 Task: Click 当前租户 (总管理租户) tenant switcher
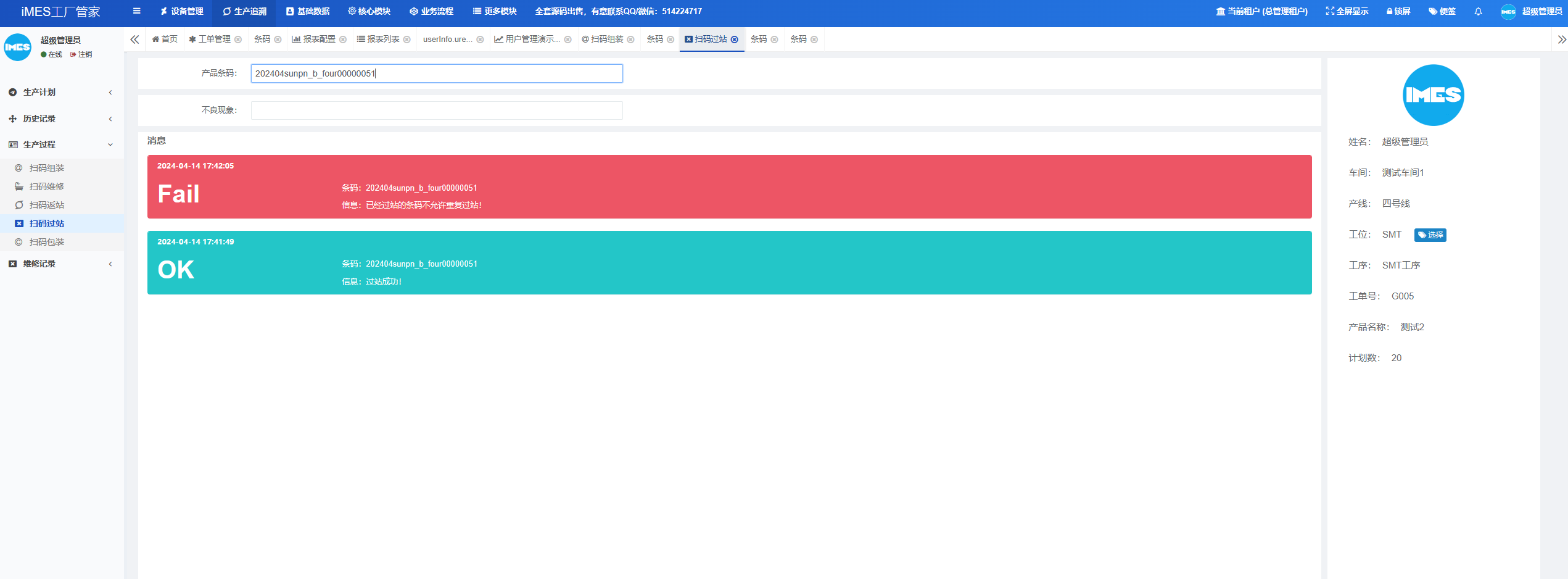coord(1262,11)
